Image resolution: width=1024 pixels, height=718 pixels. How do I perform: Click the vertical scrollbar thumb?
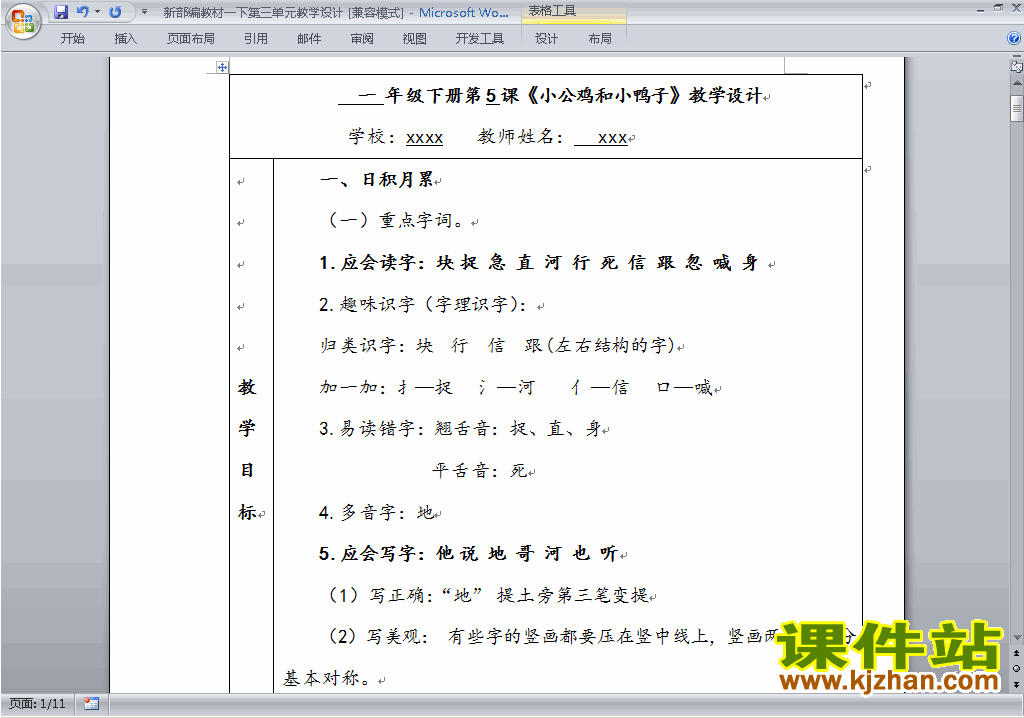(x=1016, y=108)
